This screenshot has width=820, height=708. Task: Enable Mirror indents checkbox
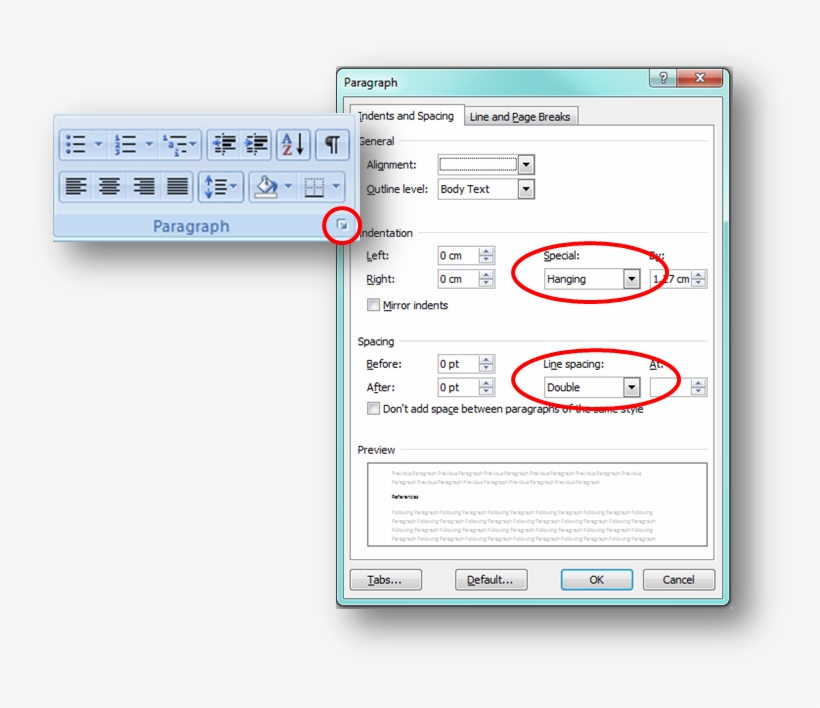[373, 305]
